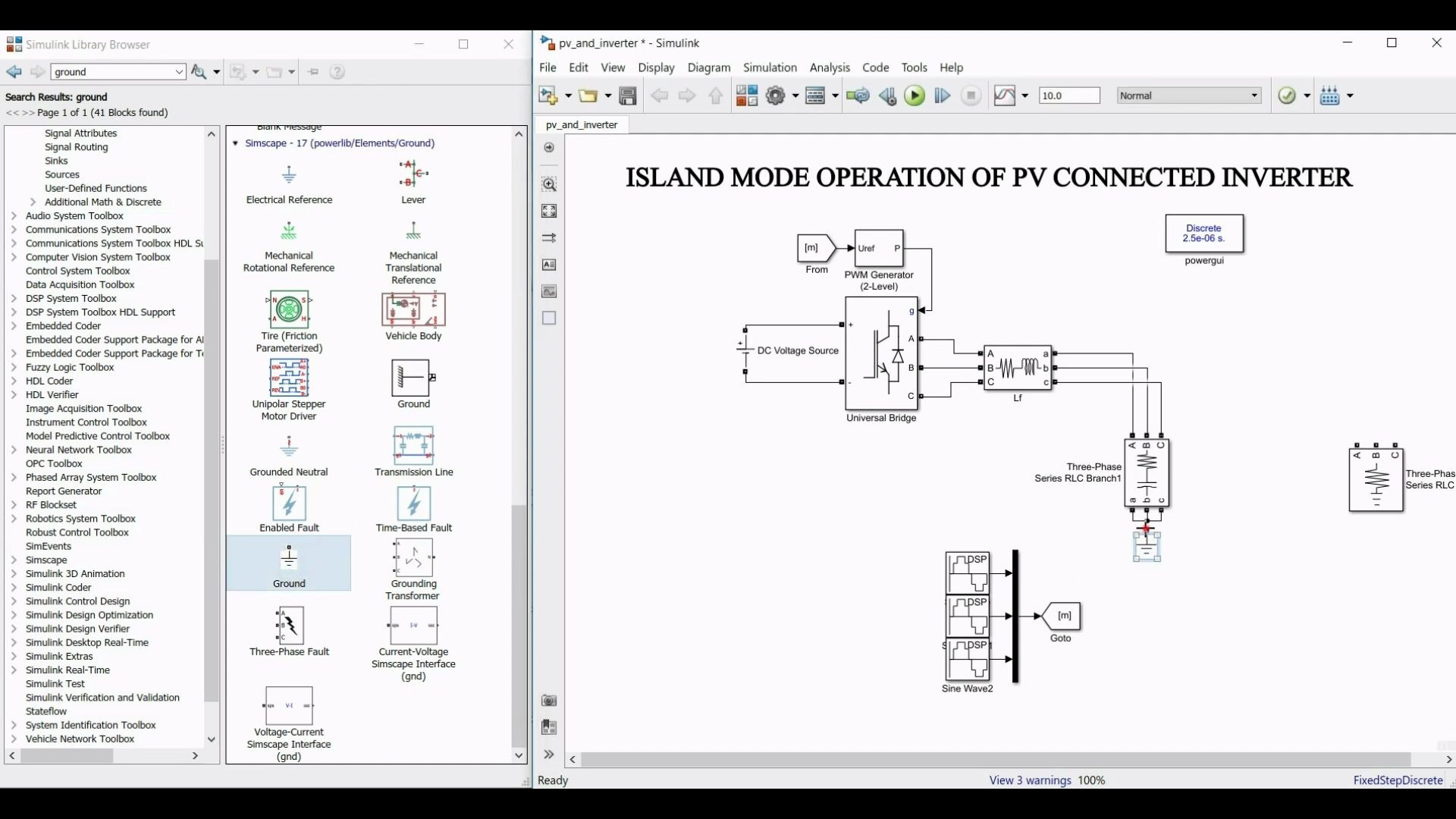Click the Fit to view icon on canvas

point(549,211)
